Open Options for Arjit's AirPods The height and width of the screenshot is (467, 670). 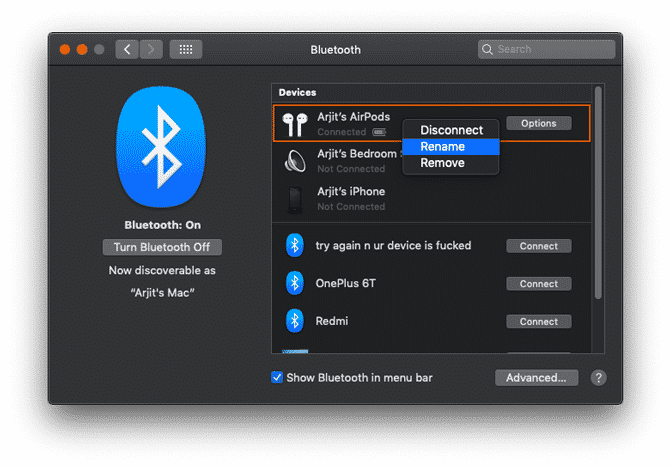click(538, 123)
